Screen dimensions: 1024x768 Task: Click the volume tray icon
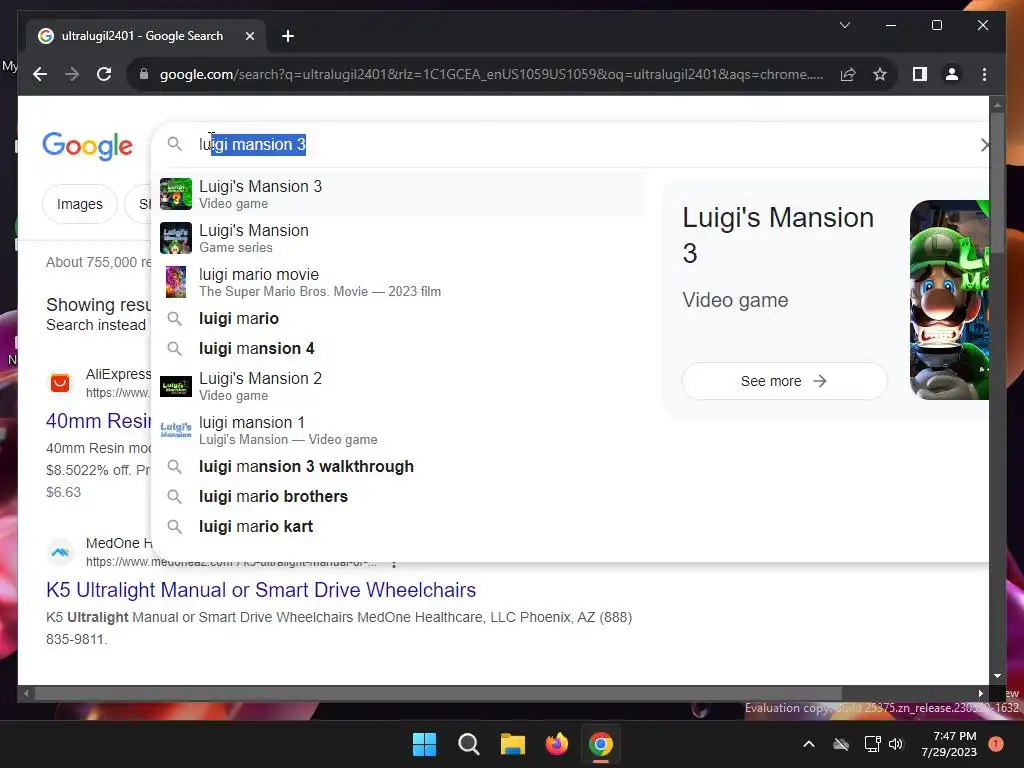(895, 744)
